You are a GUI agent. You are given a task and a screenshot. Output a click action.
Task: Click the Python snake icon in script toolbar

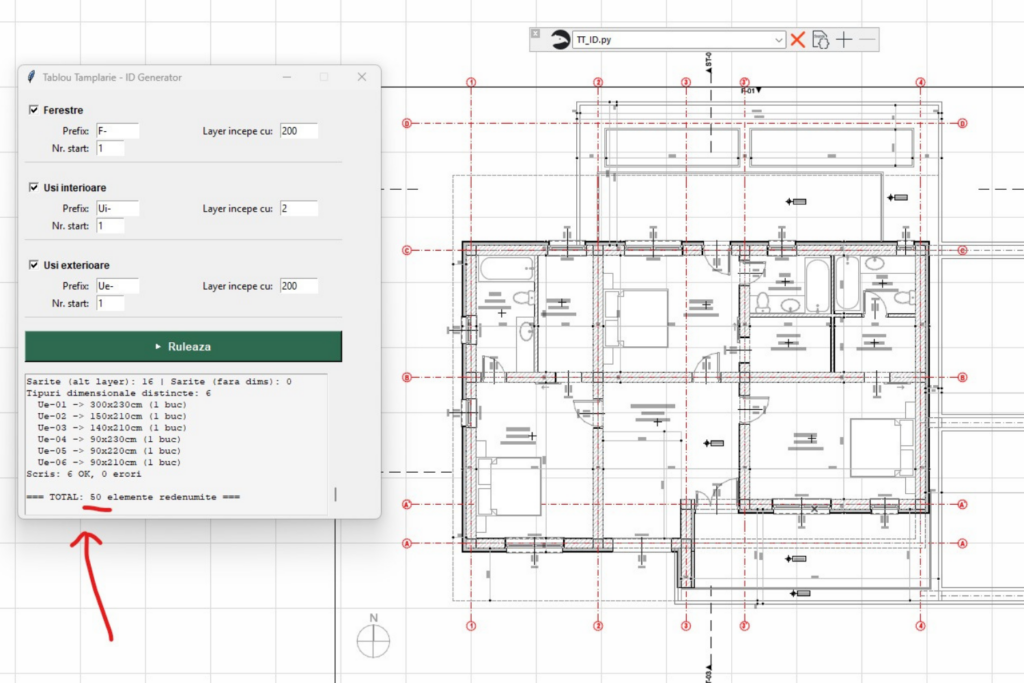click(x=560, y=40)
